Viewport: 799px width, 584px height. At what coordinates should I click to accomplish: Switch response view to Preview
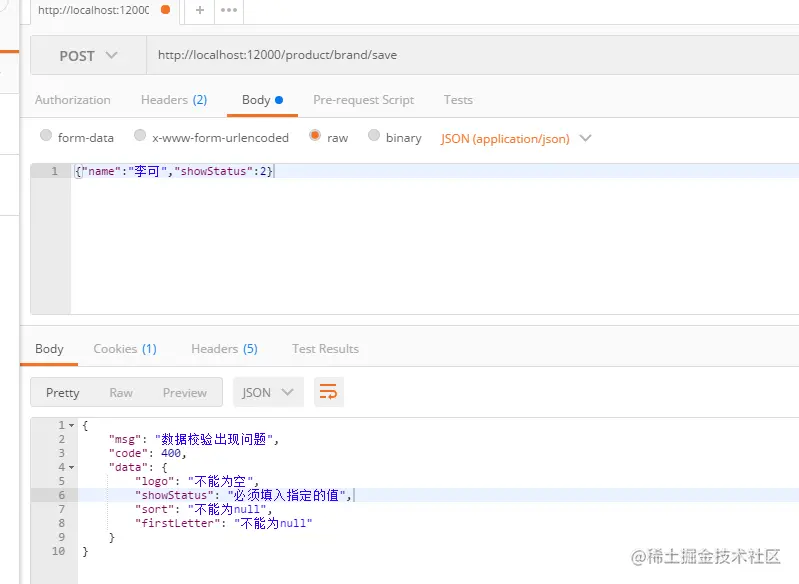click(184, 393)
